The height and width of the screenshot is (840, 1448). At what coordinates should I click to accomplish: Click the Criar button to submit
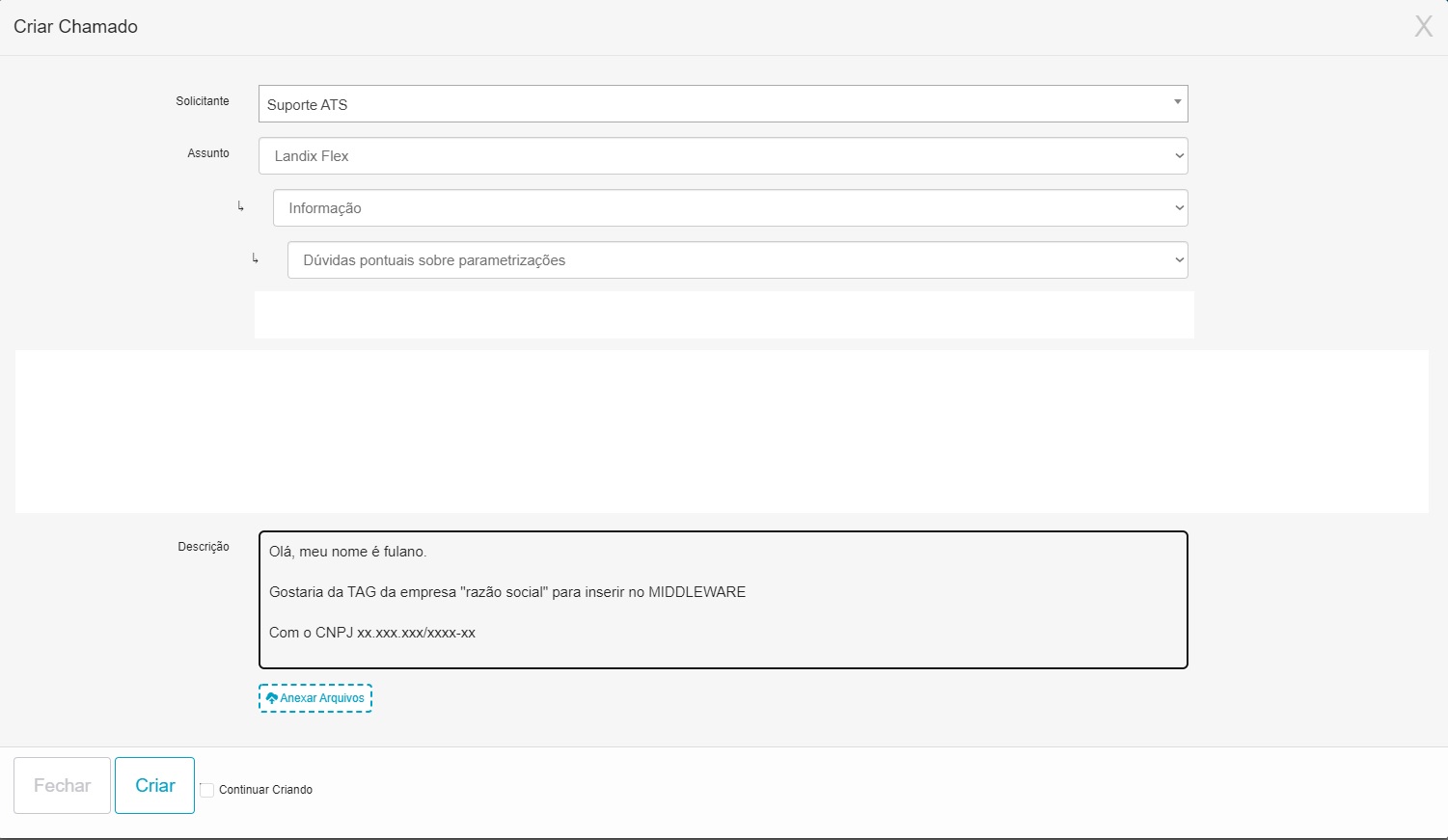tap(154, 785)
